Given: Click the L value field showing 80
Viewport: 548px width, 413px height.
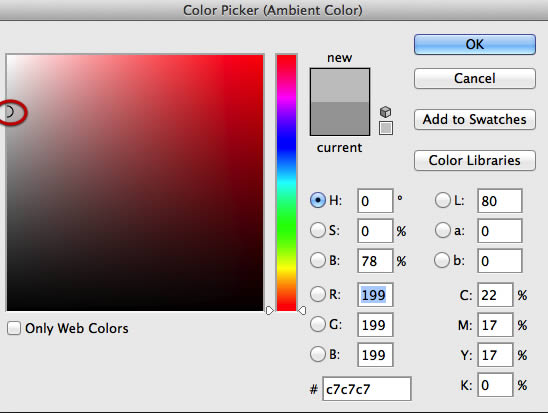Looking at the screenshot, I should [x=500, y=201].
